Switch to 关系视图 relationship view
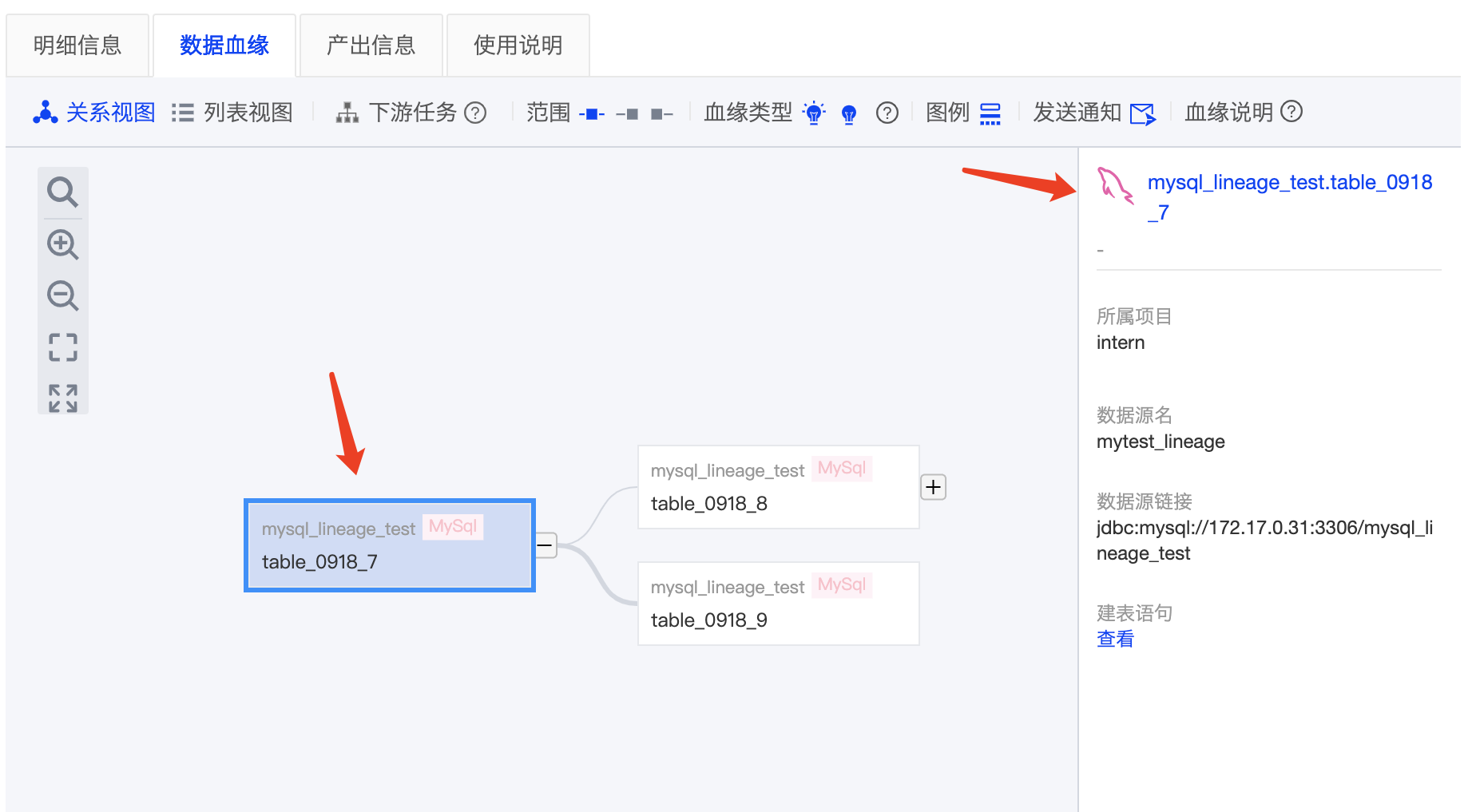 pyautogui.click(x=94, y=113)
